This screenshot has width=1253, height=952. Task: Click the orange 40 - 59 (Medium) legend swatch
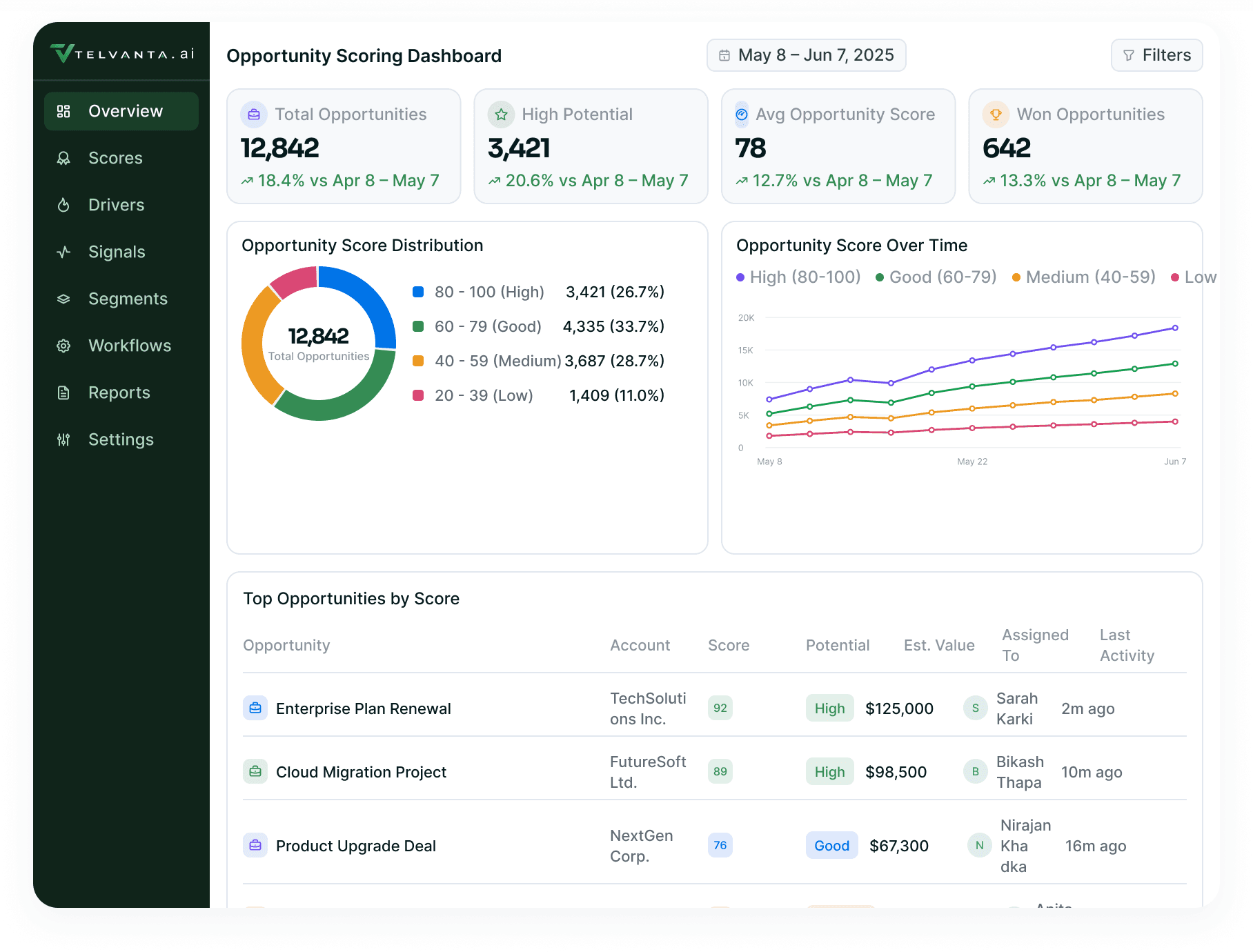click(418, 361)
